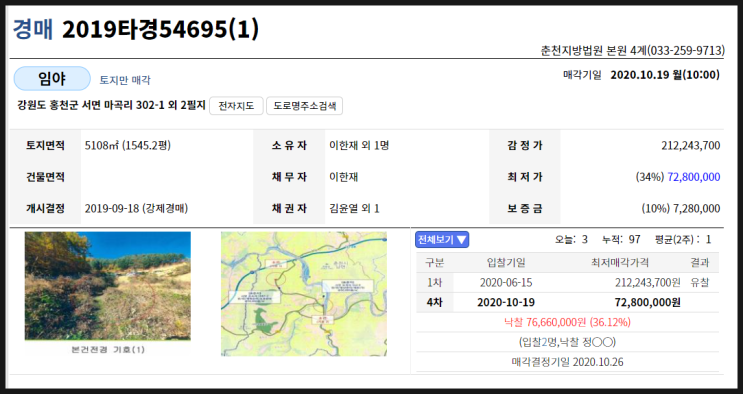Screen dimensions: 743x394
Task: Click the 구분 column header
Action: tap(435, 262)
